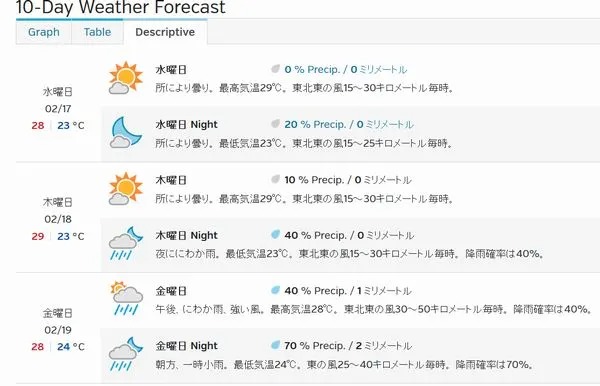Click the night rain shower icon for 木曜日 Night
The width and height of the screenshot is (600, 386).
click(126, 244)
